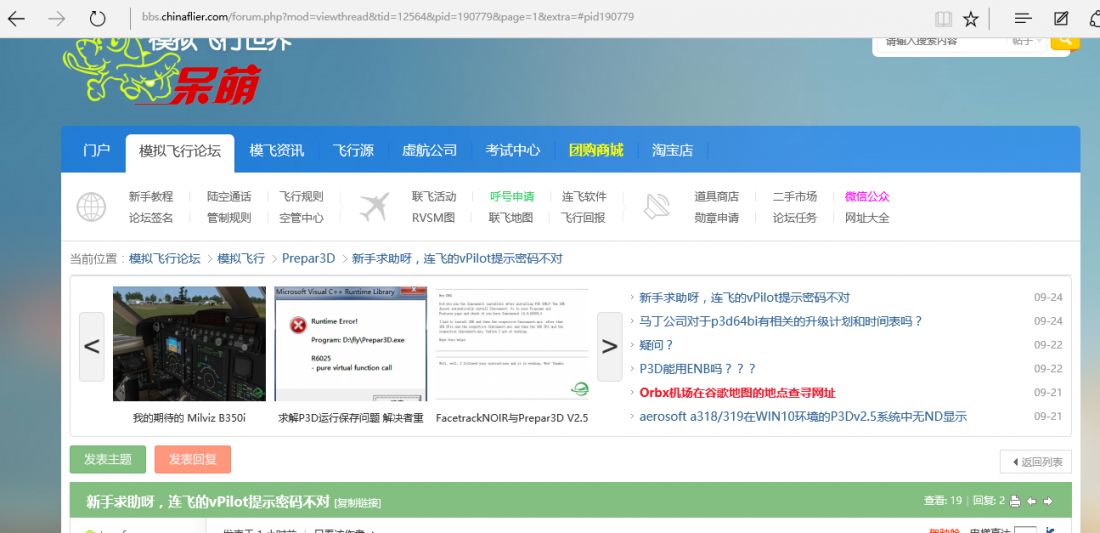Add page to favorites with star icon
This screenshot has width=1100, height=533.
tap(971, 19)
